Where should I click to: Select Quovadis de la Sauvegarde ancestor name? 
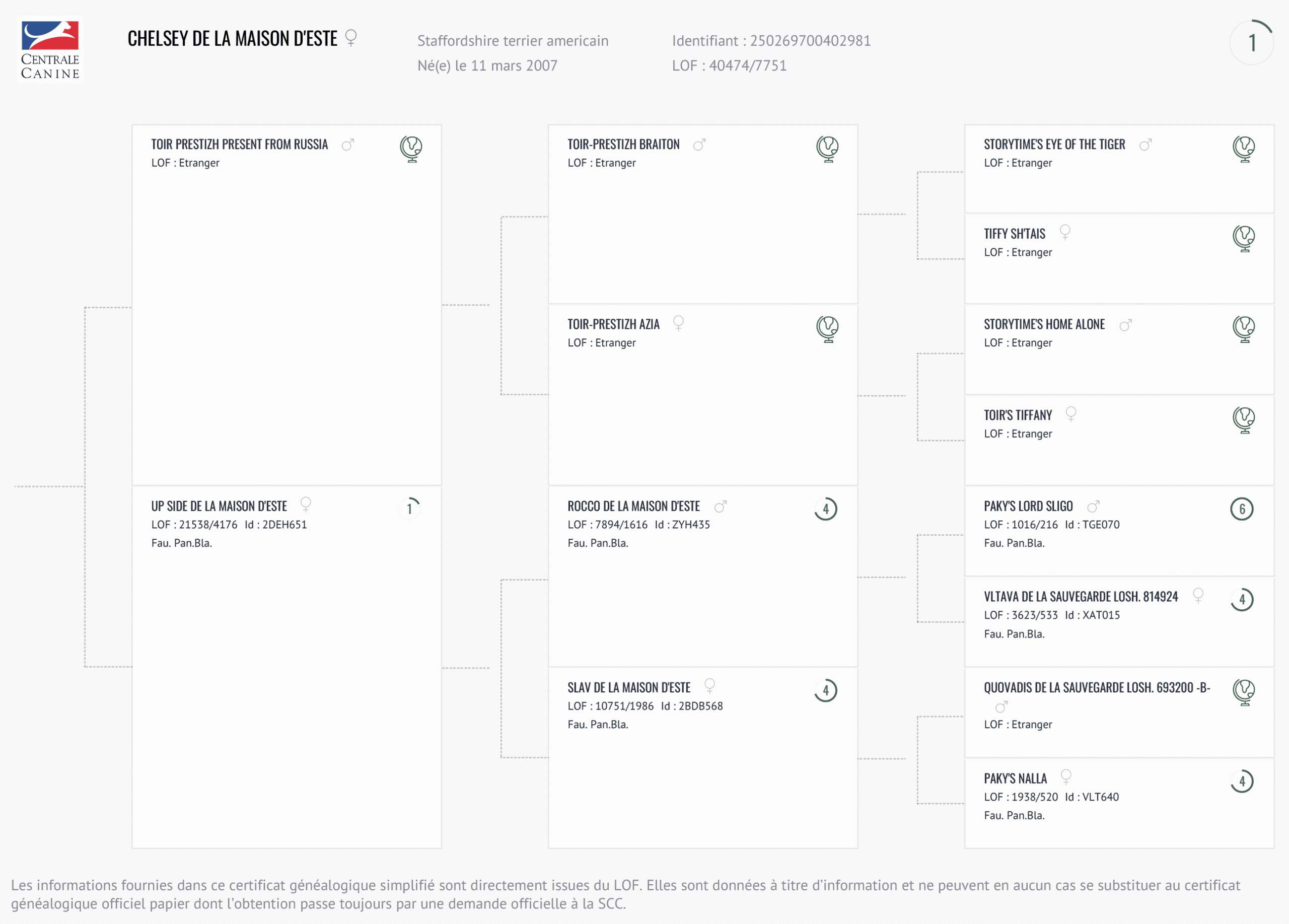(1096, 688)
